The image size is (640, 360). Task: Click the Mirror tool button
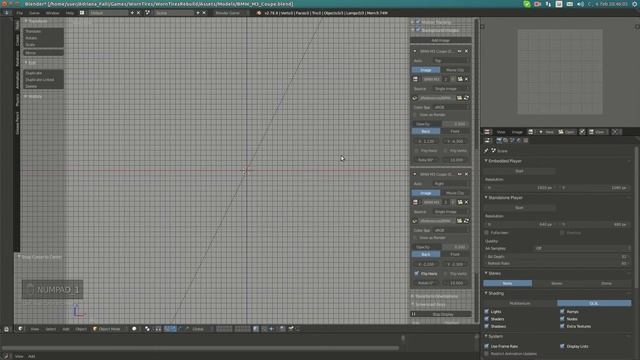pos(43,53)
